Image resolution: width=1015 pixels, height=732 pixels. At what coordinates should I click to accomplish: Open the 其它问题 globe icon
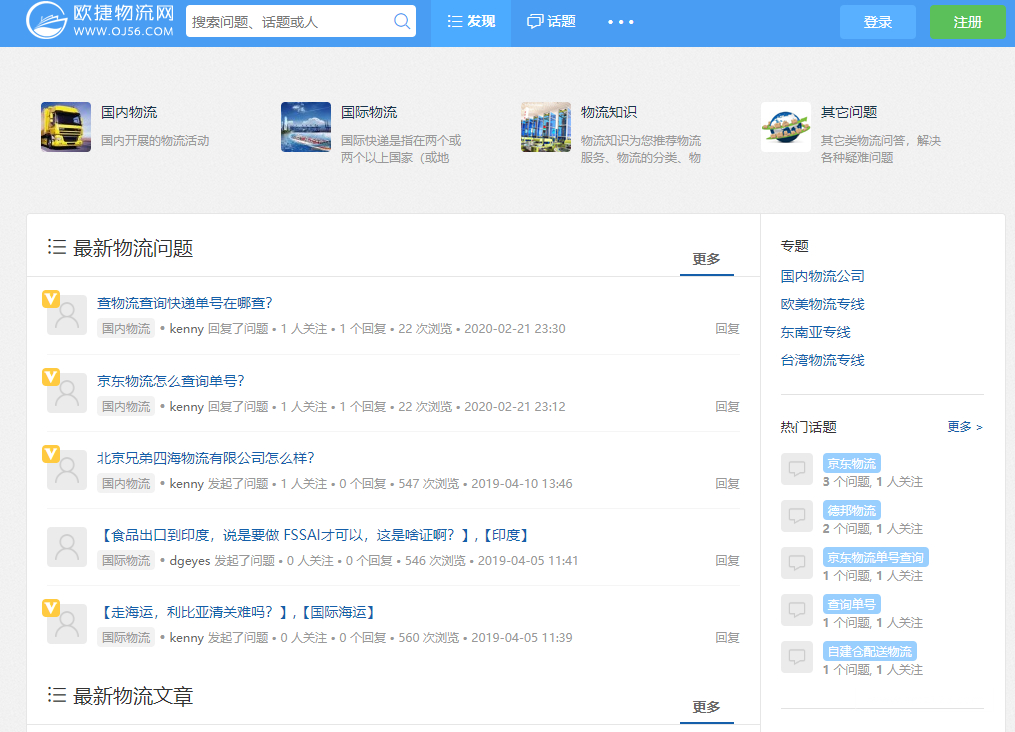click(786, 127)
